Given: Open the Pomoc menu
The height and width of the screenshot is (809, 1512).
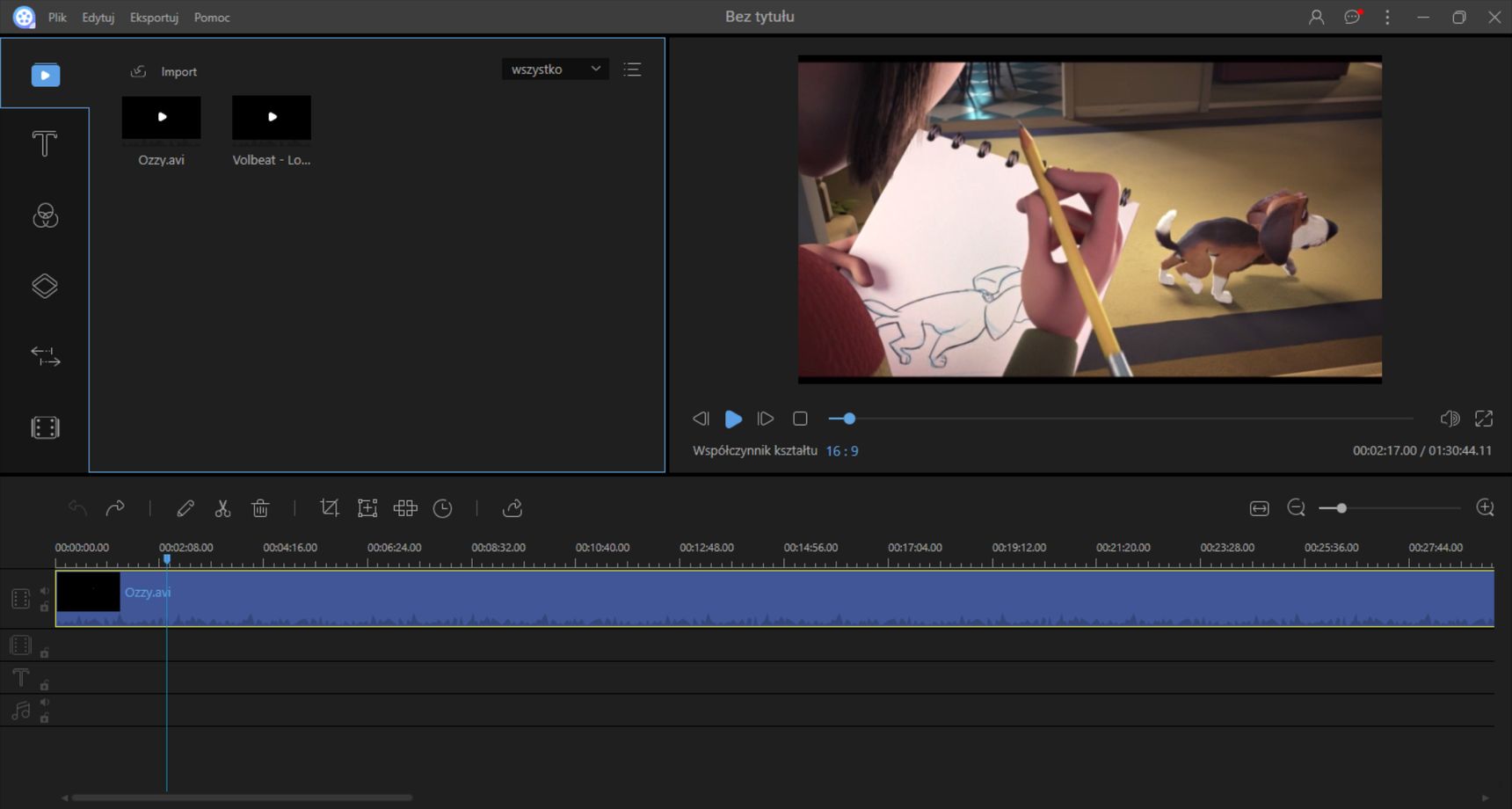Looking at the screenshot, I should [212, 18].
